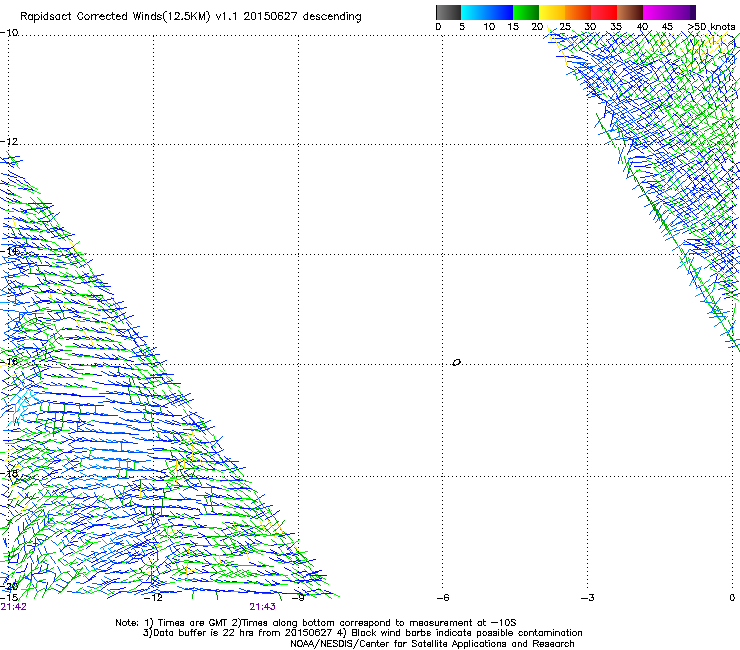Click the '-15' longitude label on bottom axis
The image size is (740, 650).
9,598
